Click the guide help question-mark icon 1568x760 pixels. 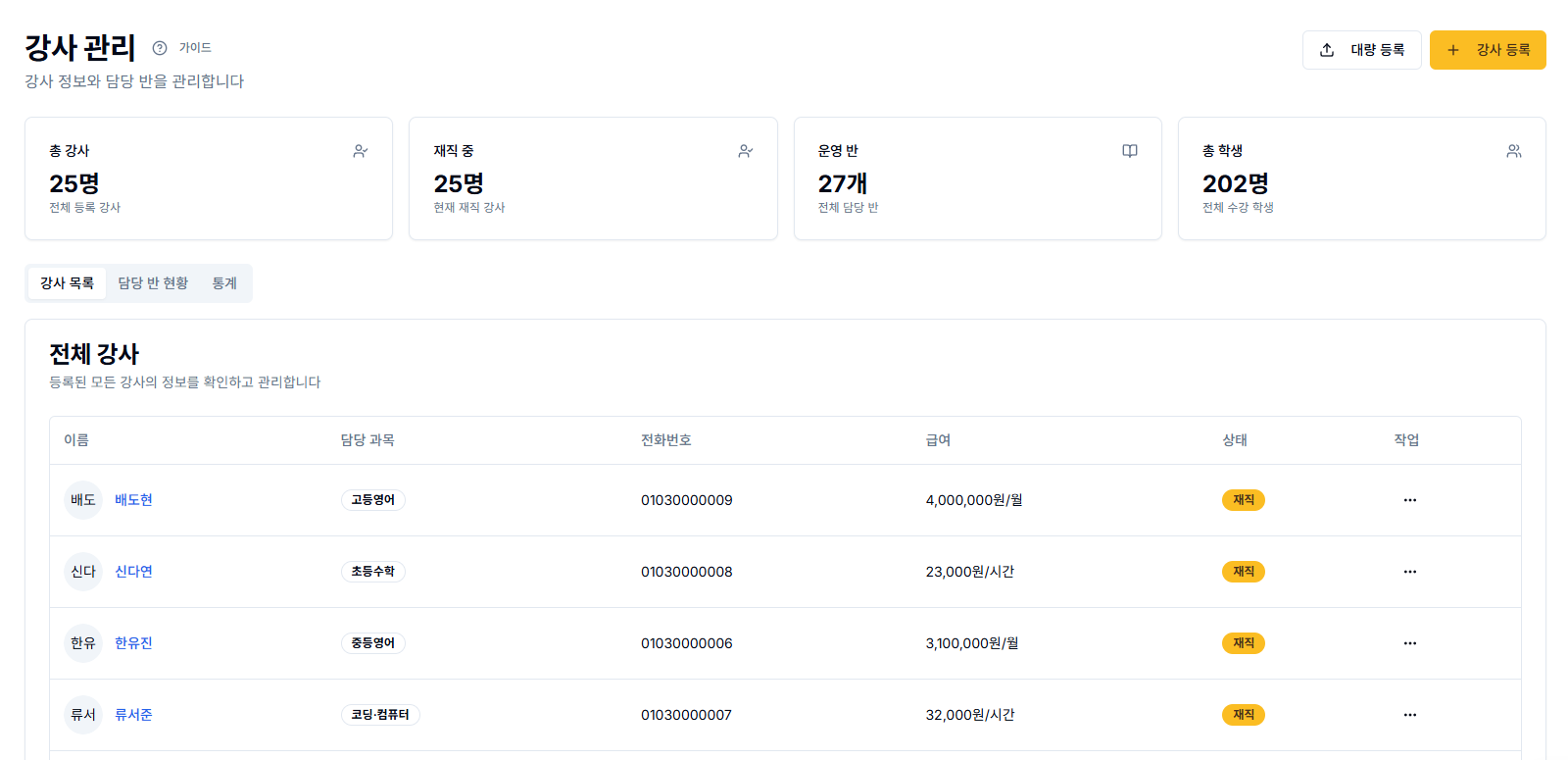tap(160, 48)
